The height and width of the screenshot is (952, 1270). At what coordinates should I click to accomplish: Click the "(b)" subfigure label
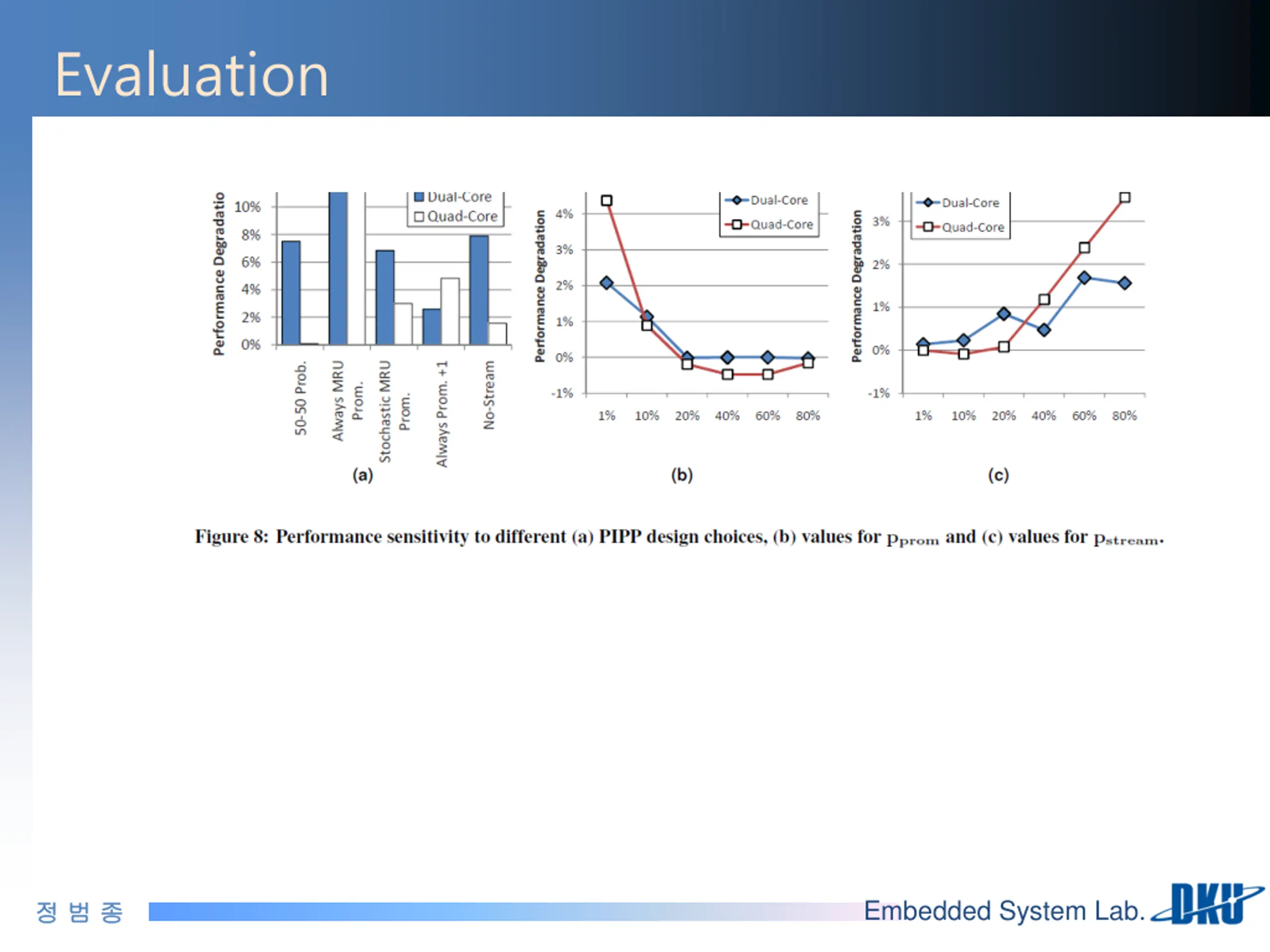click(x=682, y=475)
